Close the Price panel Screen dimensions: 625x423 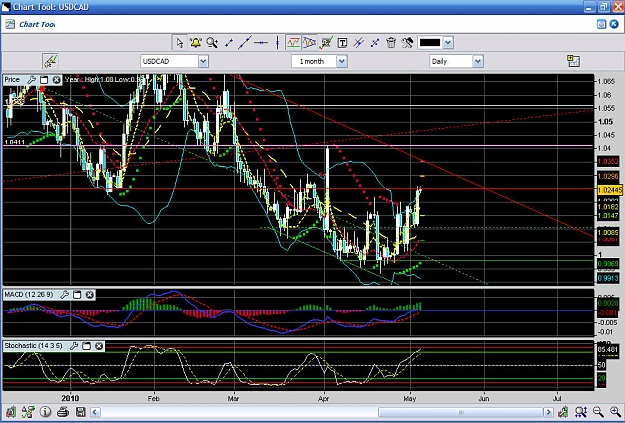pos(57,80)
